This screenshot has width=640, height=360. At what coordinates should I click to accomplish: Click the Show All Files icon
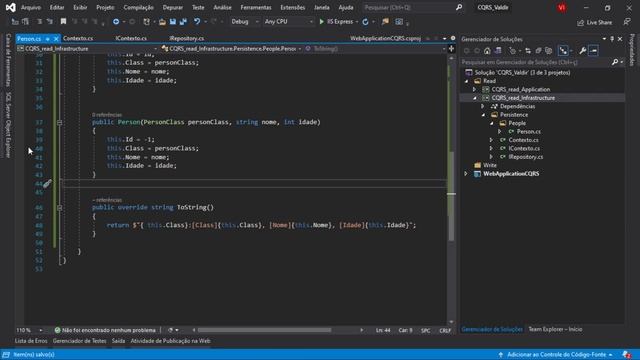(x=549, y=51)
